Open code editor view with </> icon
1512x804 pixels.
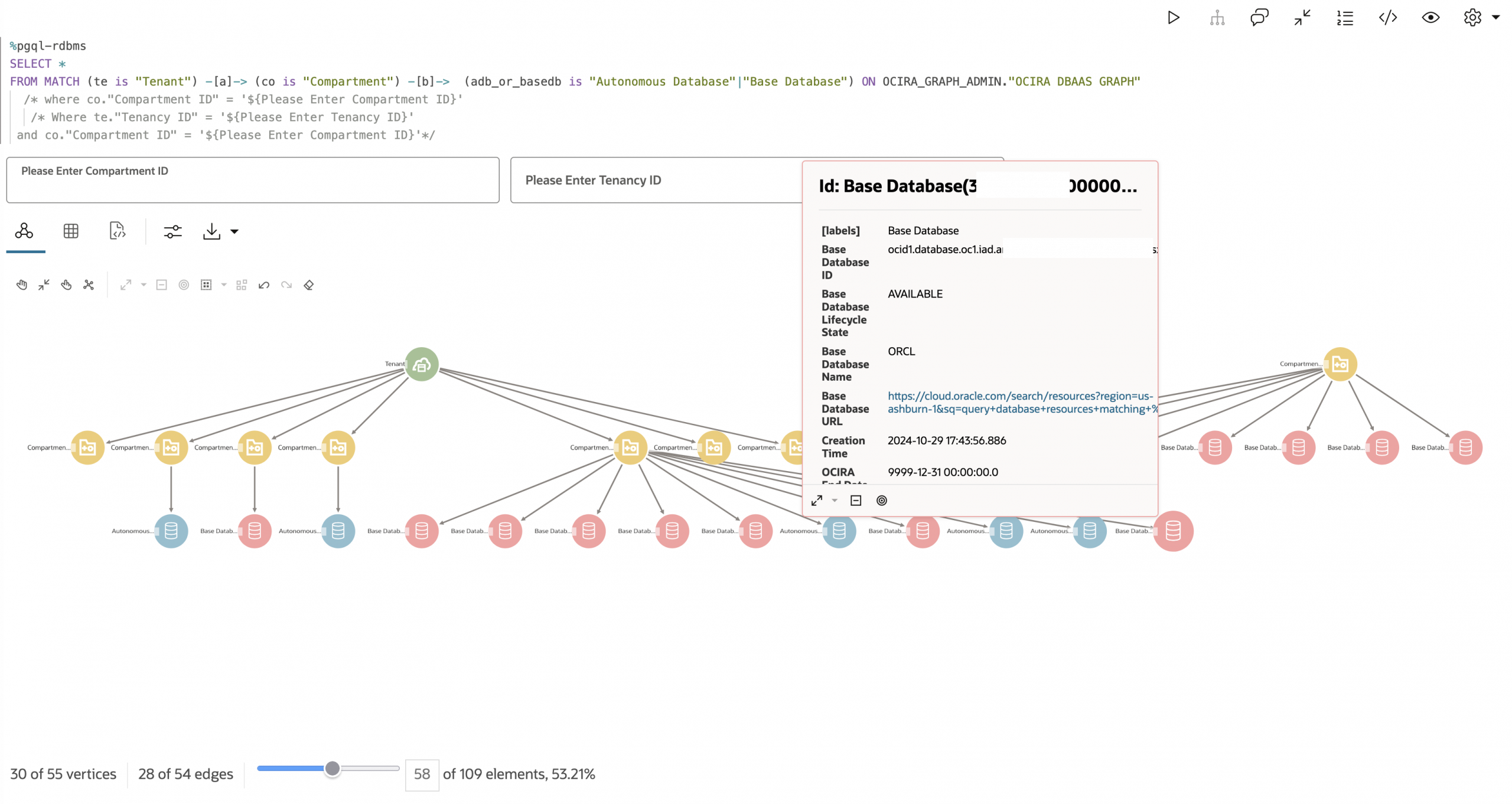(1388, 18)
